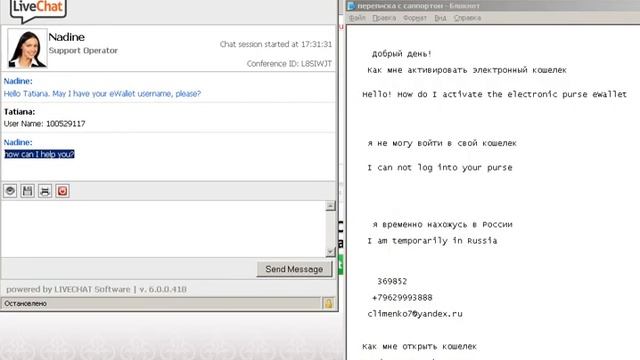Screen dimensions: 640x360
Task: Click the message box scroll up arrow
Action: 331,206
